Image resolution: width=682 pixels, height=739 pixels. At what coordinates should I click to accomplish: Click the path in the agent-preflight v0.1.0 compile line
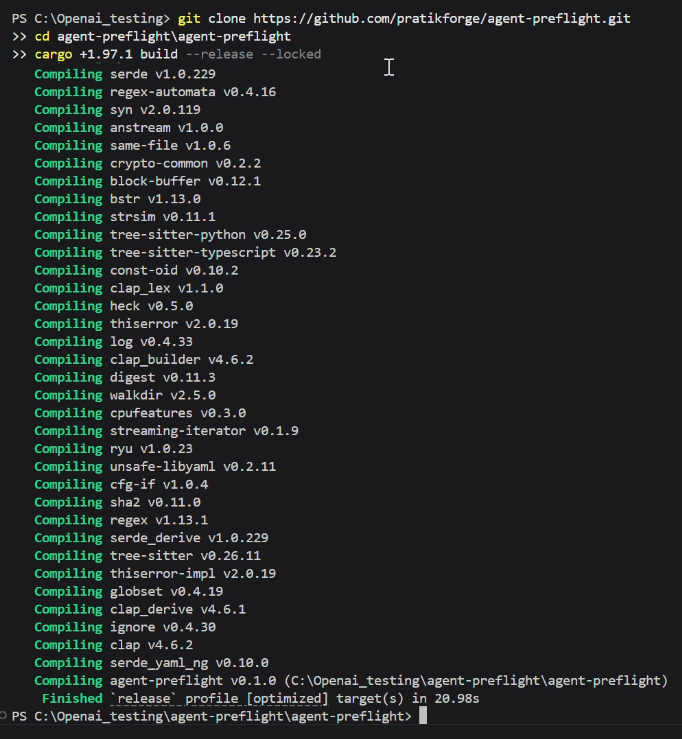point(476,681)
